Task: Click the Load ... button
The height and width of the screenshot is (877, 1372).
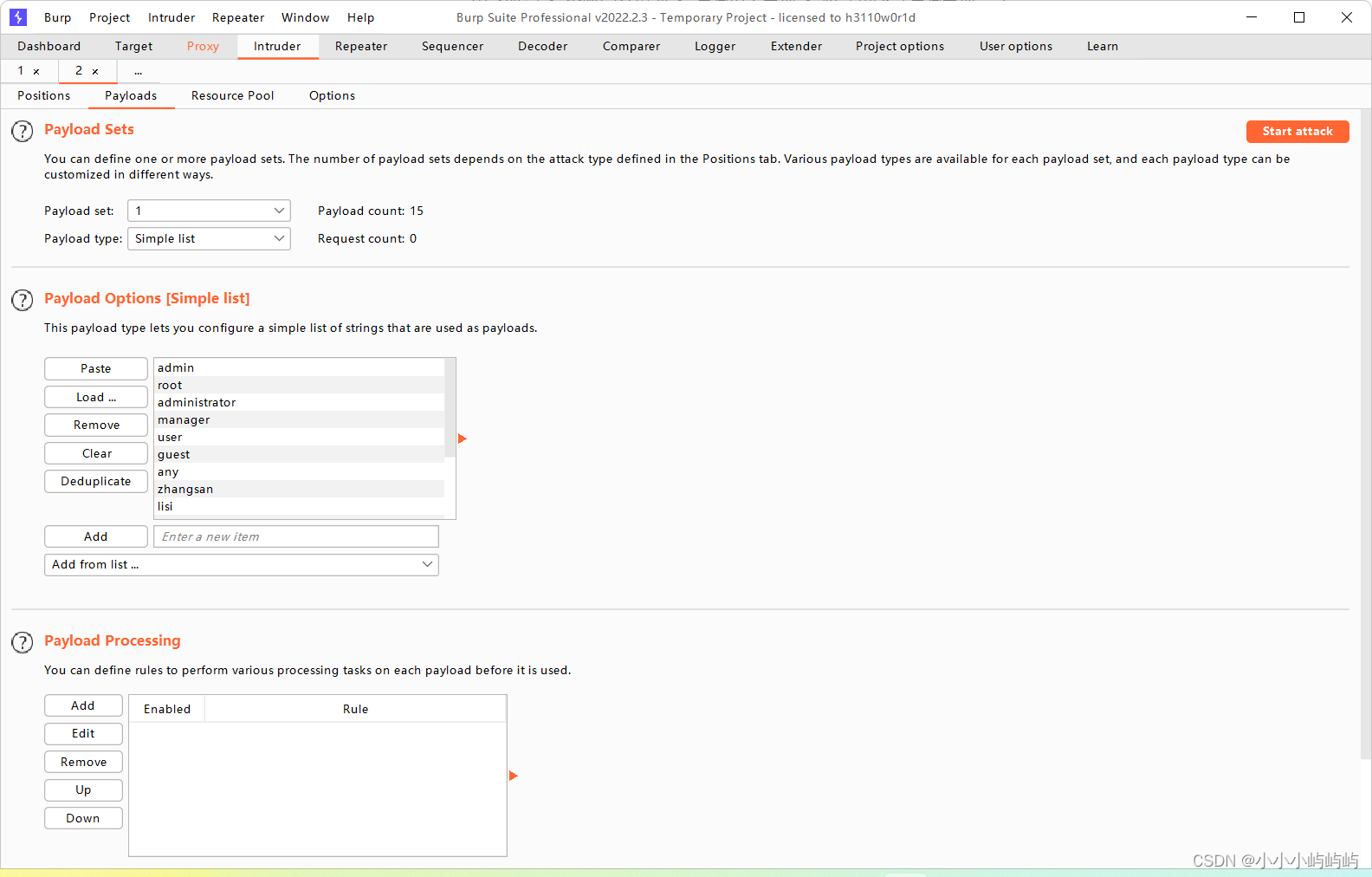Action: pos(96,397)
